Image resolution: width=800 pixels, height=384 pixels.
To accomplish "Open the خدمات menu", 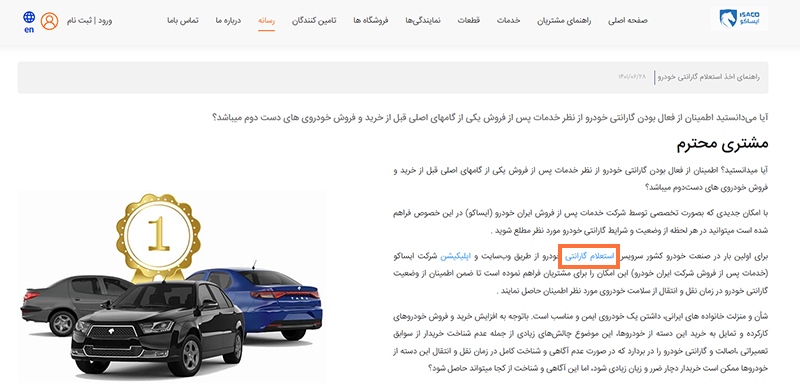I will tap(509, 20).
